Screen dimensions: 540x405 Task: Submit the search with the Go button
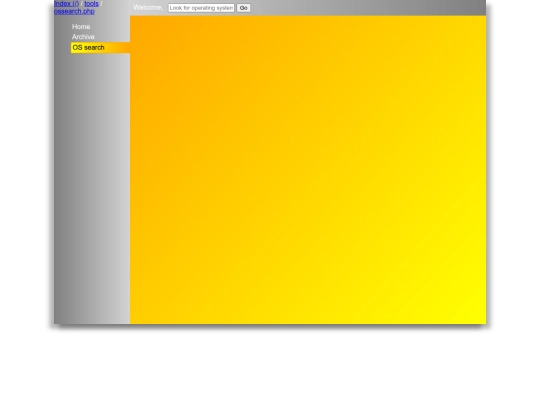click(243, 8)
